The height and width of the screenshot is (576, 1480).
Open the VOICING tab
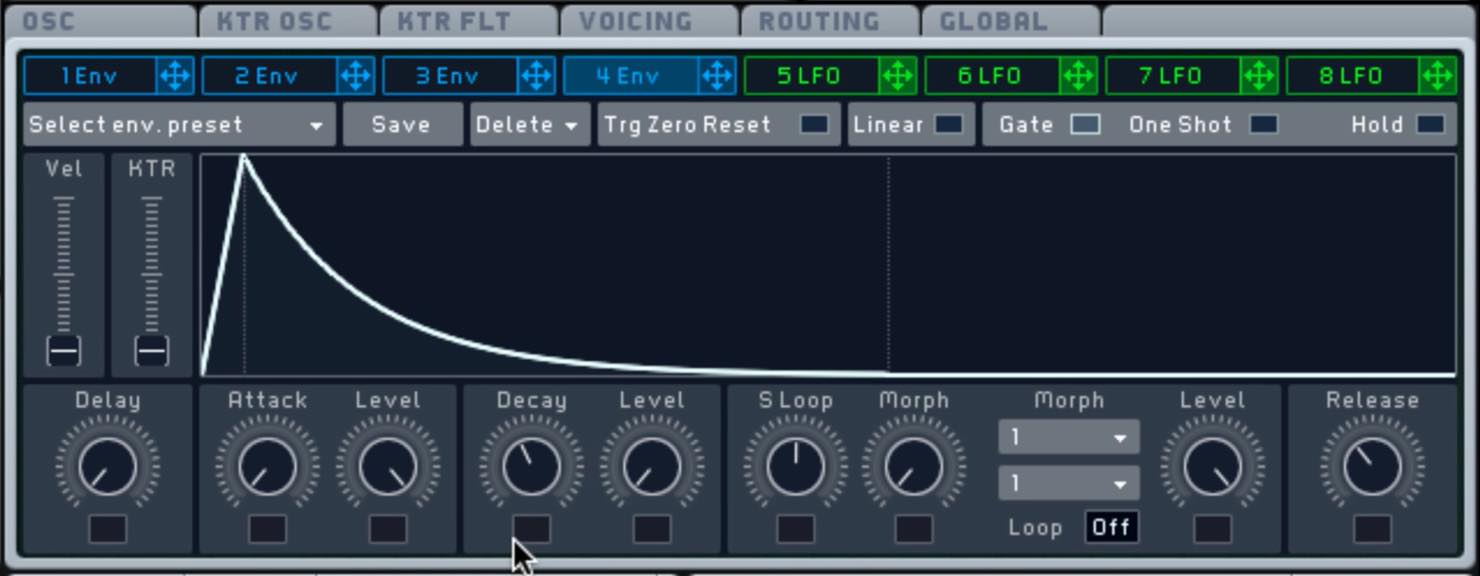tap(650, 21)
